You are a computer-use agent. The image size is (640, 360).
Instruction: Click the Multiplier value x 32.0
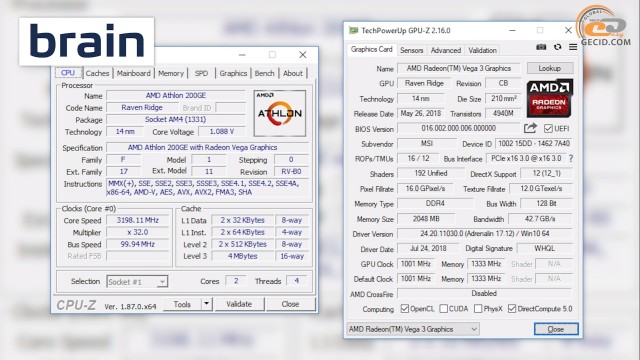click(138, 232)
